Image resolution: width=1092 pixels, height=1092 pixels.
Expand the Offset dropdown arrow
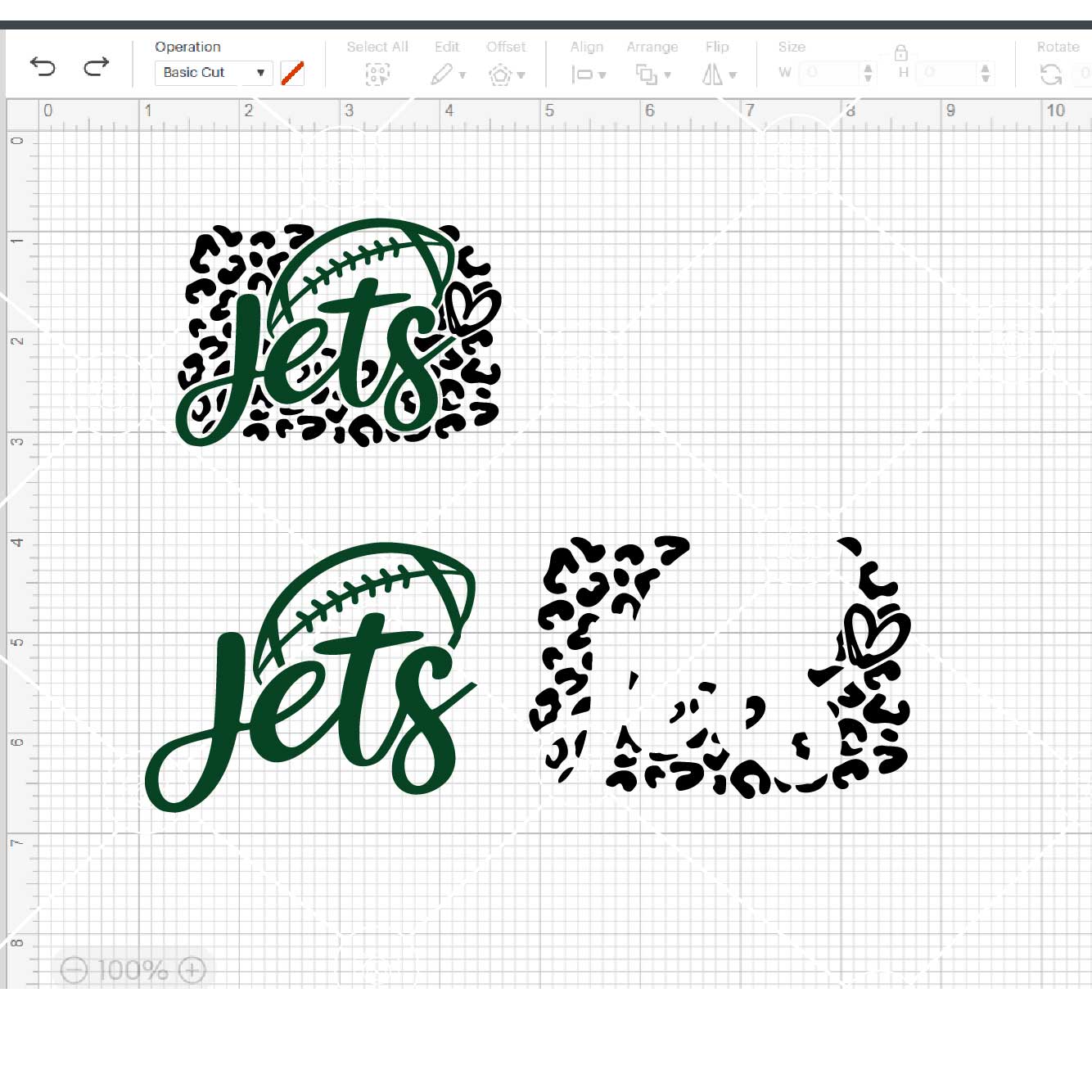[x=521, y=75]
